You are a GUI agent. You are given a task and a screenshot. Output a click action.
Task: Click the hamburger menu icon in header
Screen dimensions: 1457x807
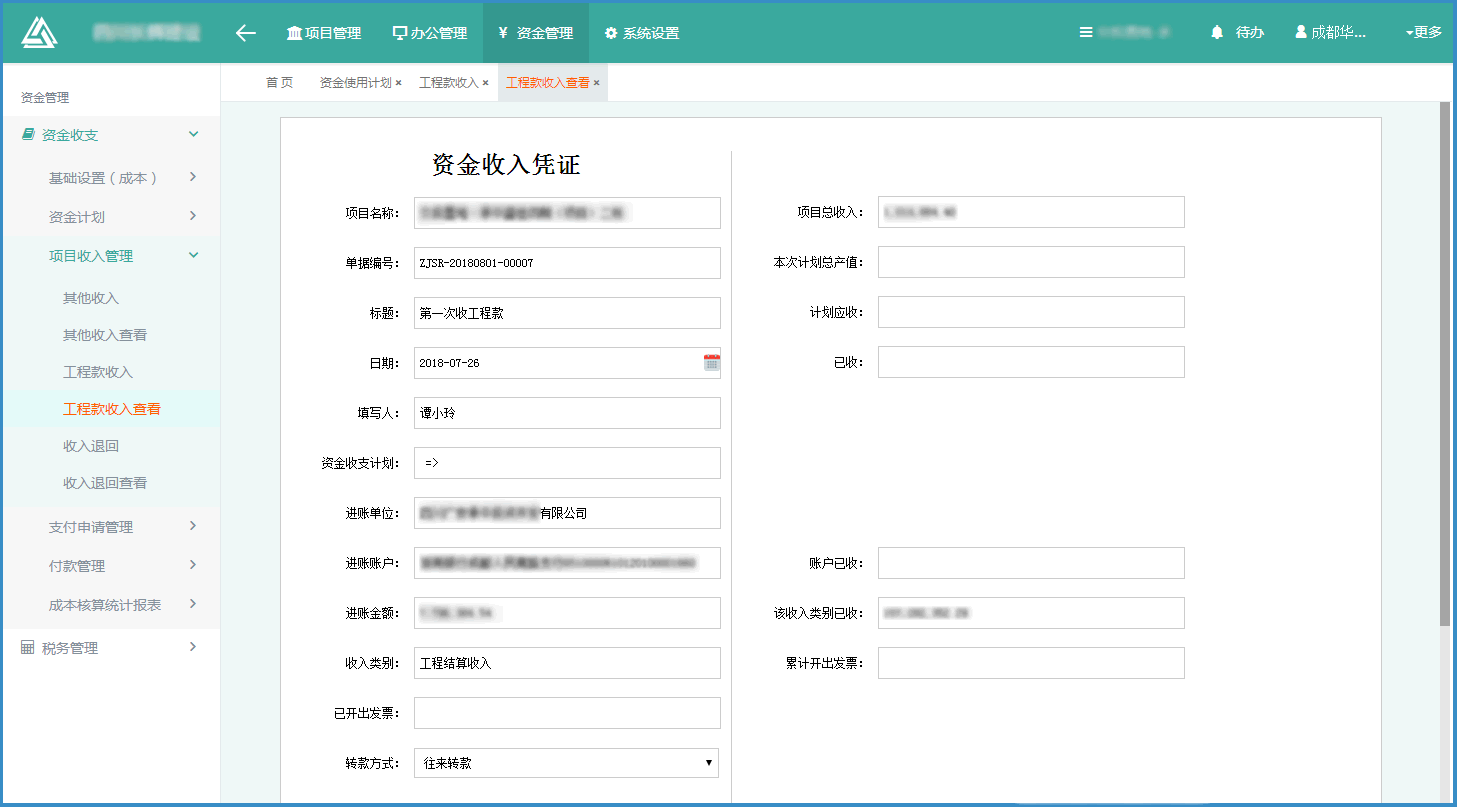pyautogui.click(x=1086, y=33)
